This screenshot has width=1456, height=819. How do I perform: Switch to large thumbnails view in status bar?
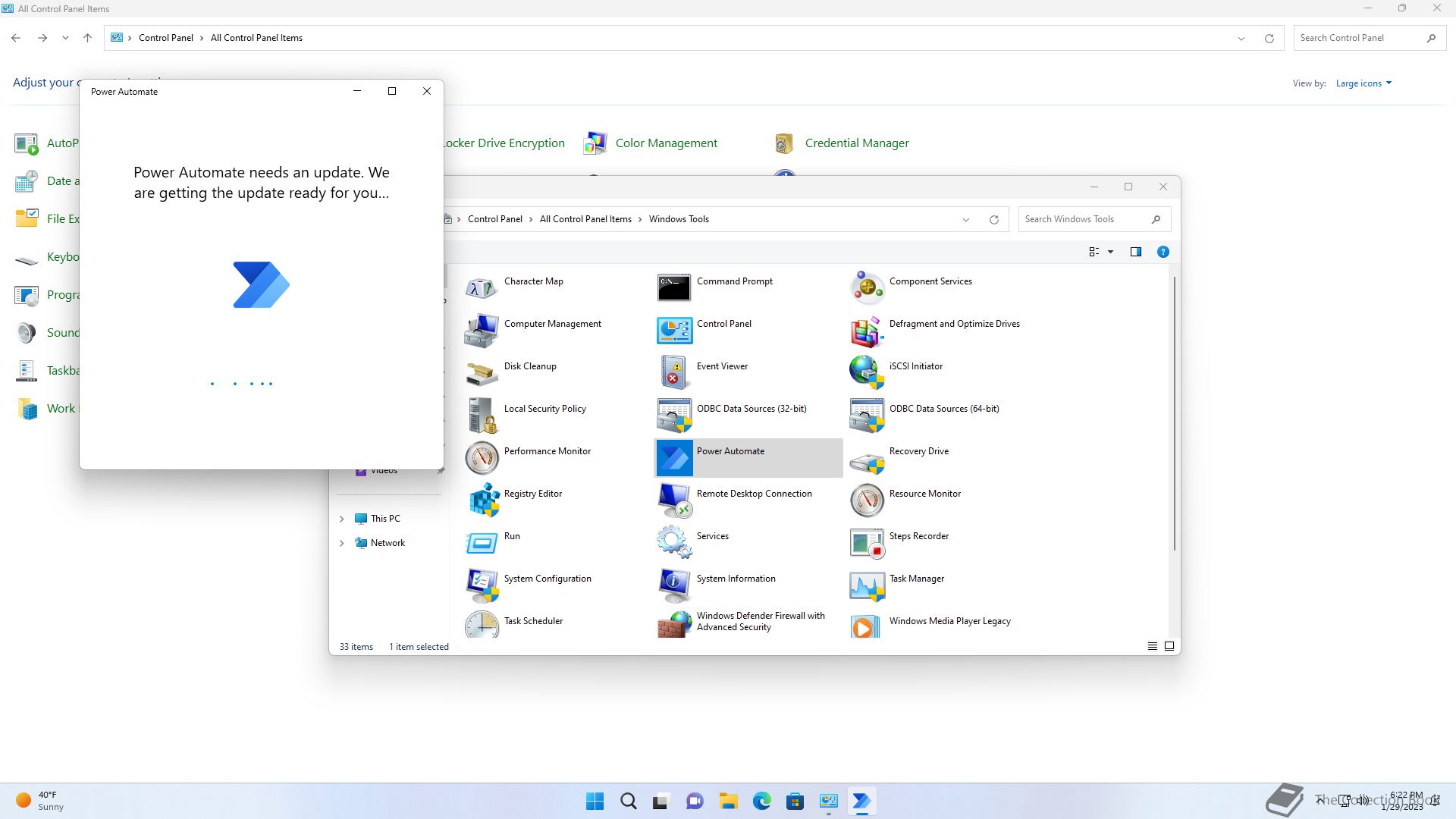tap(1169, 646)
